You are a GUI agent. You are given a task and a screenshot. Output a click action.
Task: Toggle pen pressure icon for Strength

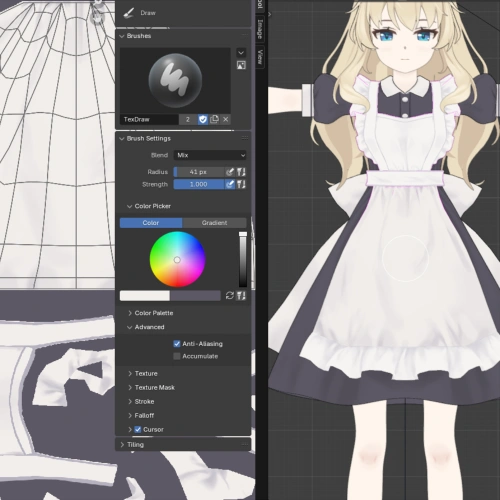point(230,184)
